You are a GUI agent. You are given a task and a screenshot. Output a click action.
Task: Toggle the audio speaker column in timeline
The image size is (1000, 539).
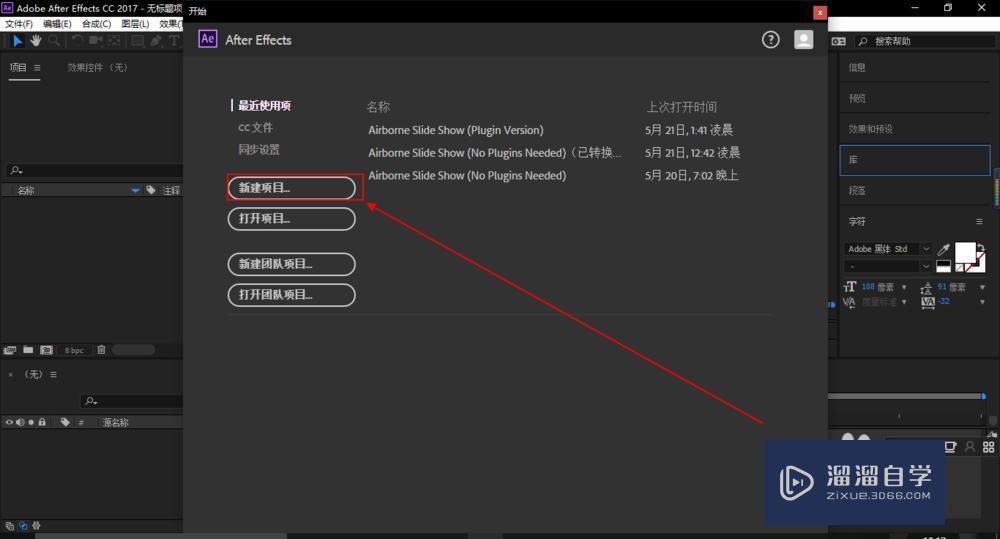(x=20, y=422)
